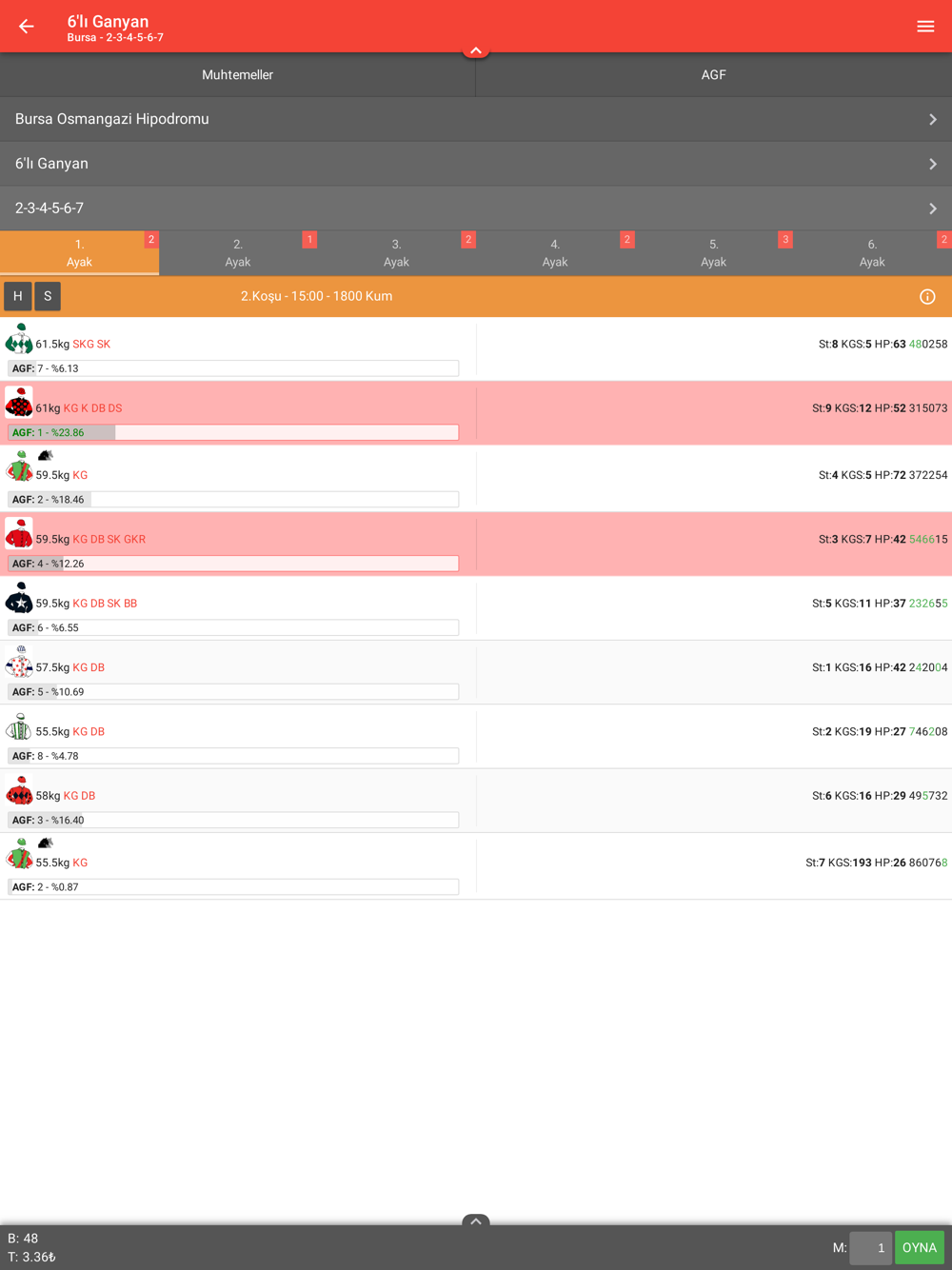Click stats text St:8 KGS:5 HP:63
Screen dimensions: 952x1270
[862, 344]
